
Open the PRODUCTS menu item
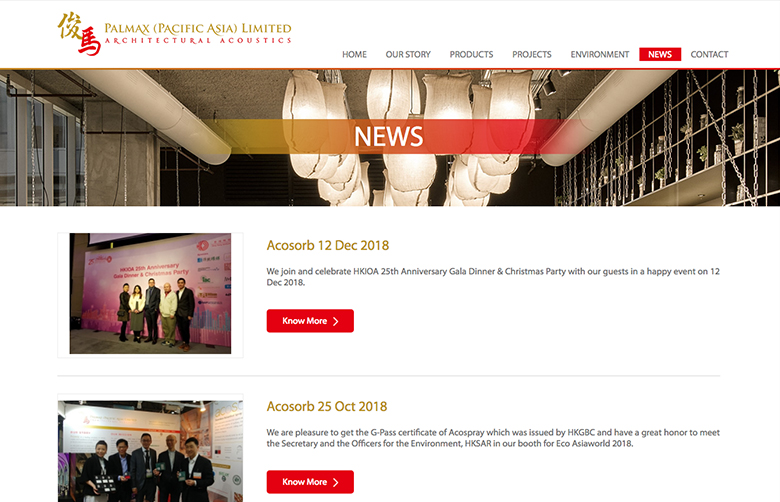click(x=471, y=54)
